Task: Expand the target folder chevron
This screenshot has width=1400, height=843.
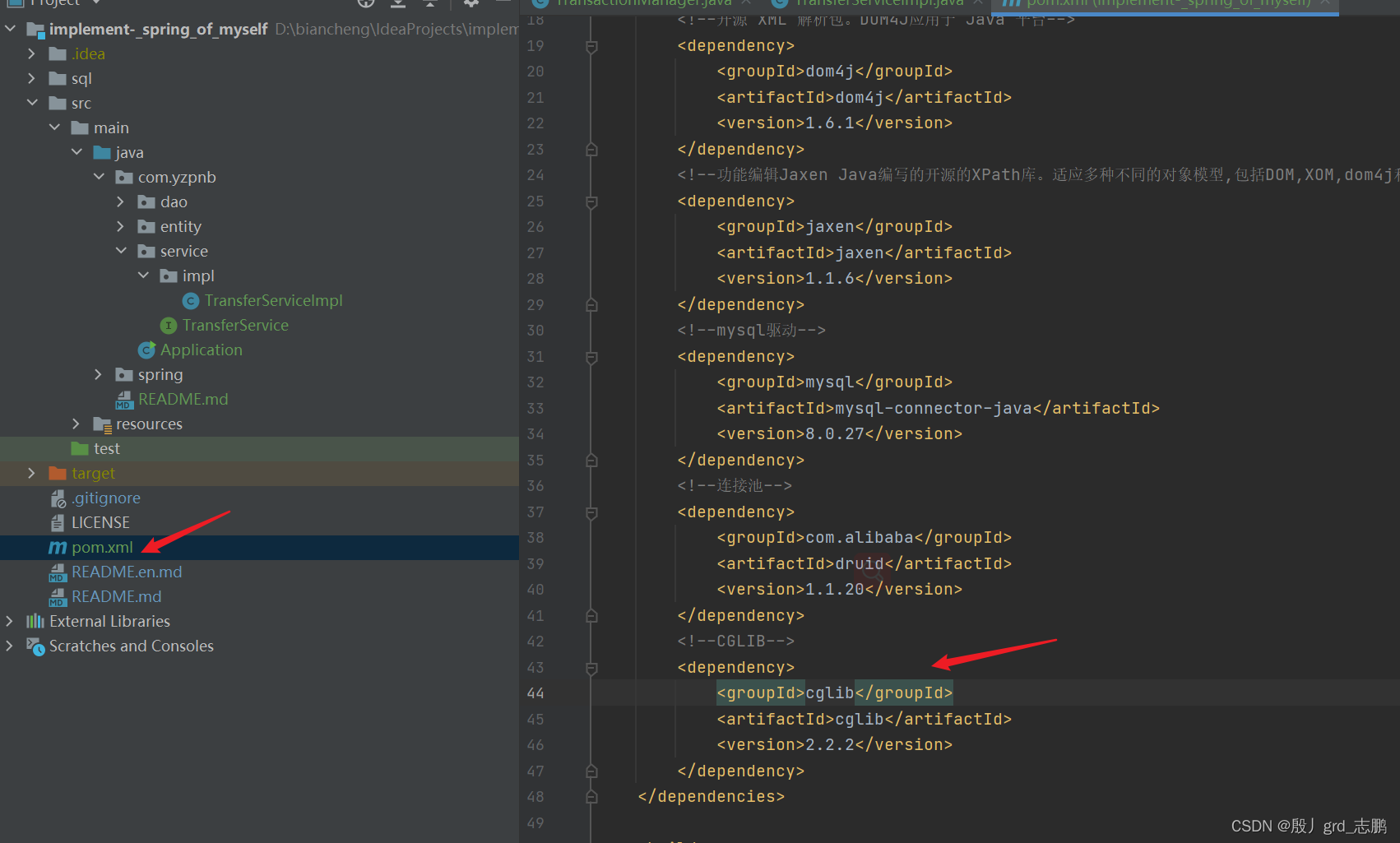Action: [31, 474]
